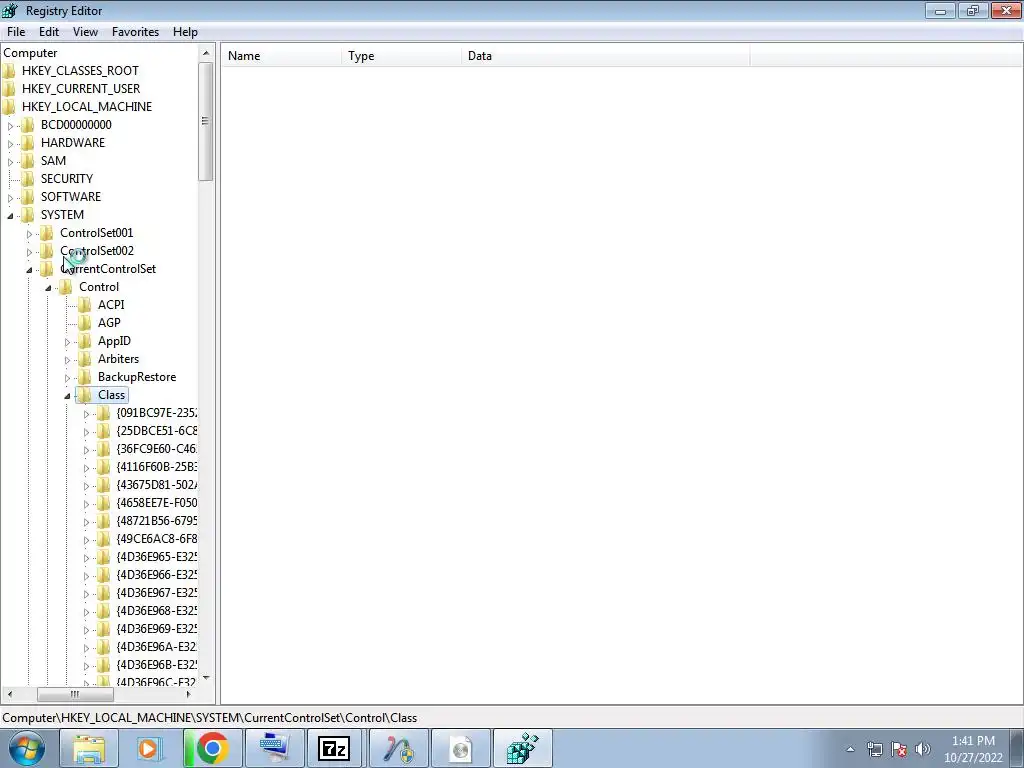Expand the ControlSet001 key
The width and height of the screenshot is (1024, 768).
point(29,234)
